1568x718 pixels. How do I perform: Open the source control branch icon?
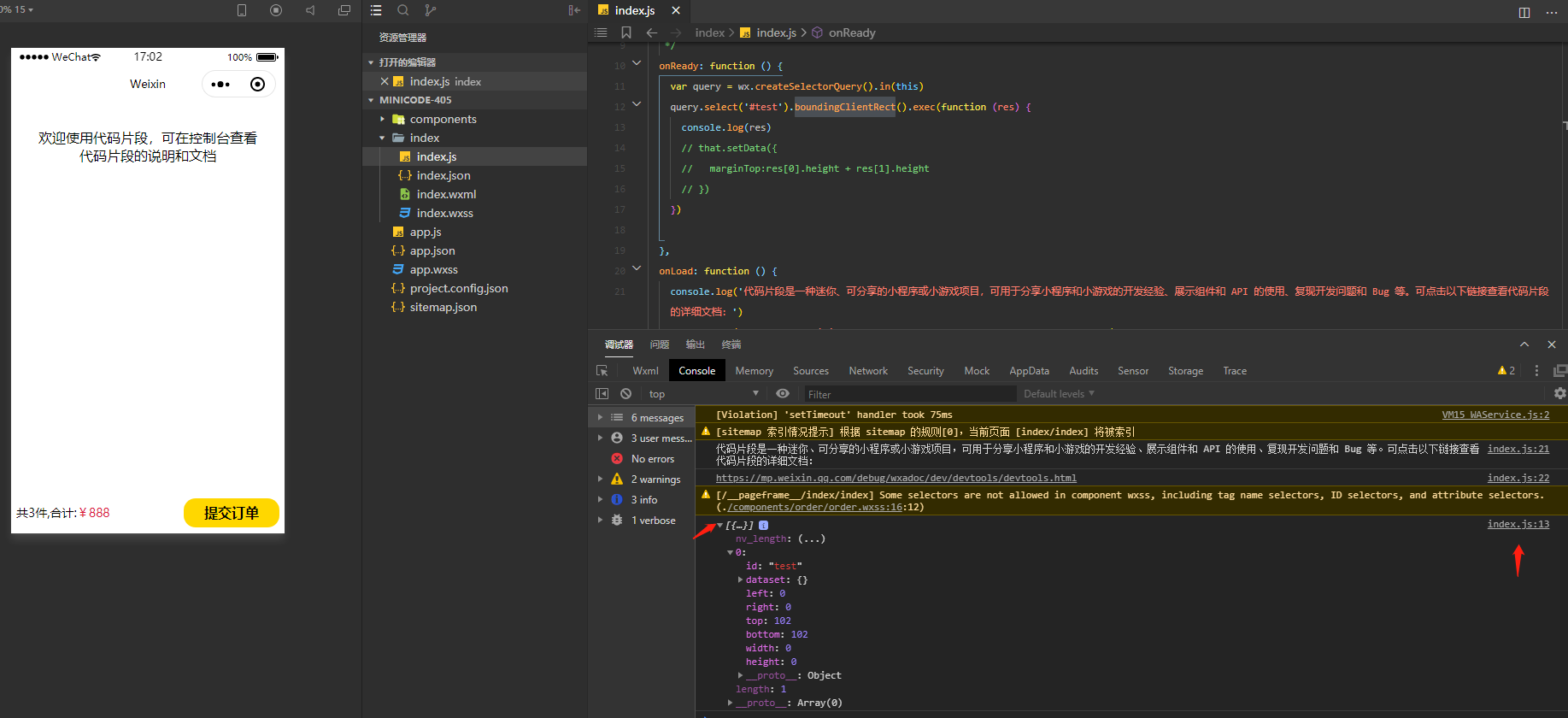tap(431, 10)
